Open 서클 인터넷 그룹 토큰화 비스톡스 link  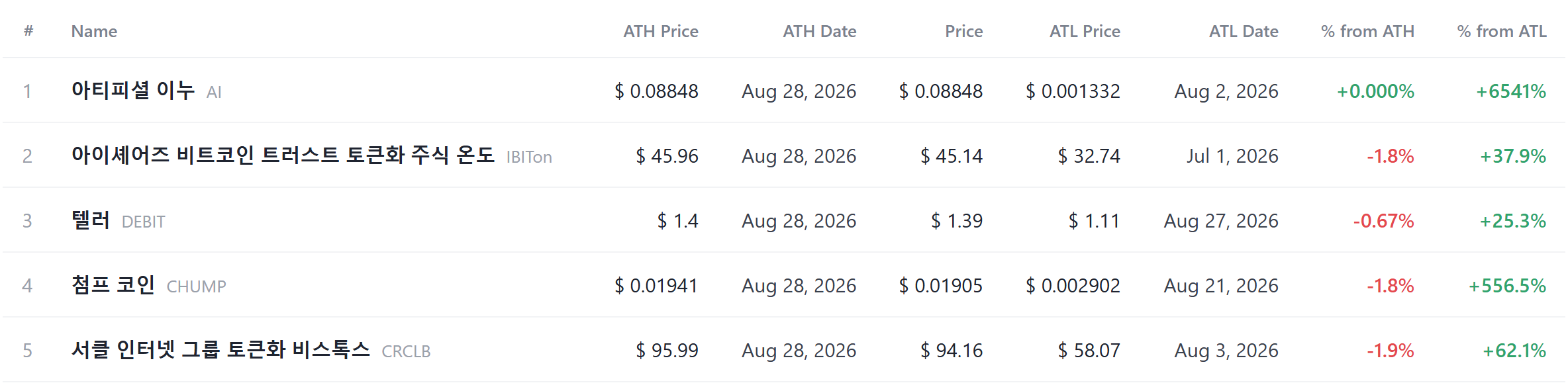220,349
